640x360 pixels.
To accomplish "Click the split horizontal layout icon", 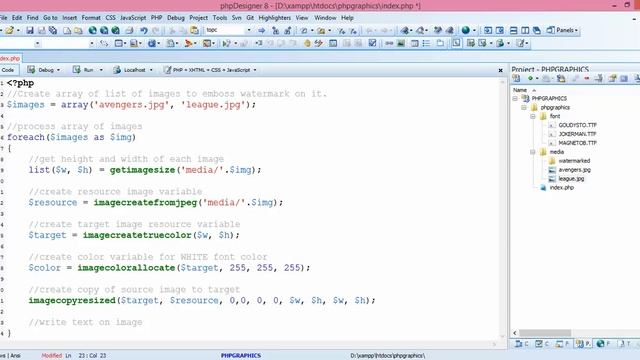I will [513, 31].
